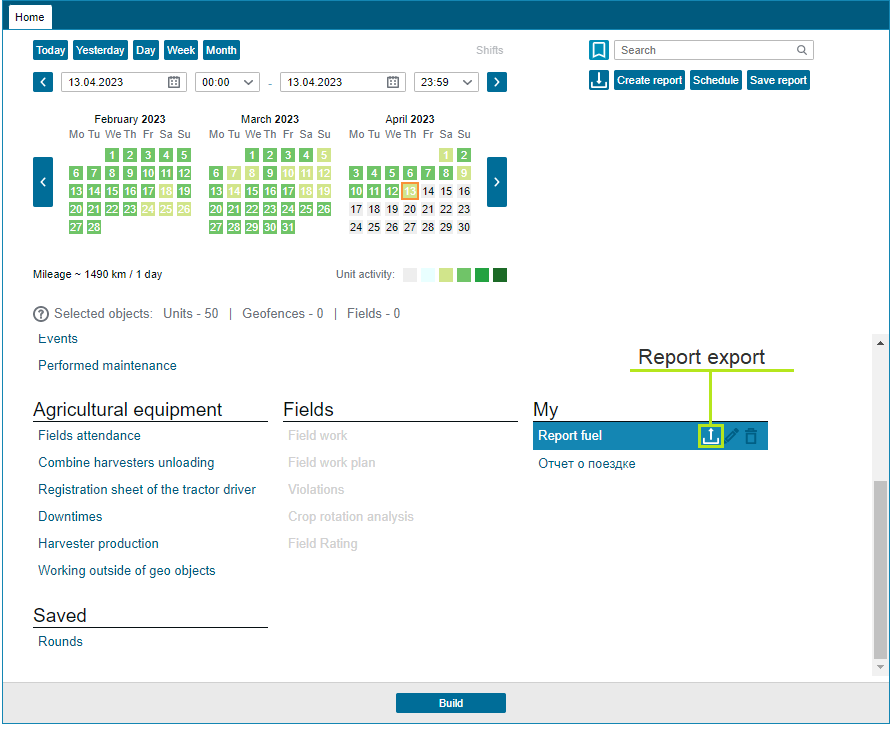
Task: Select March 31 in the calendar
Action: point(288,227)
